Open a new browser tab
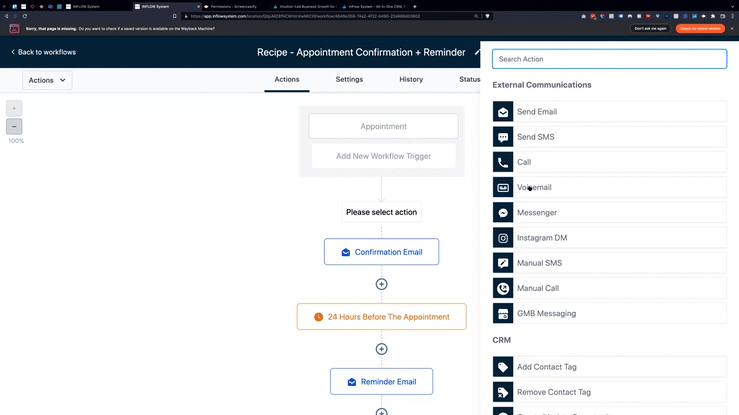 pos(414,7)
